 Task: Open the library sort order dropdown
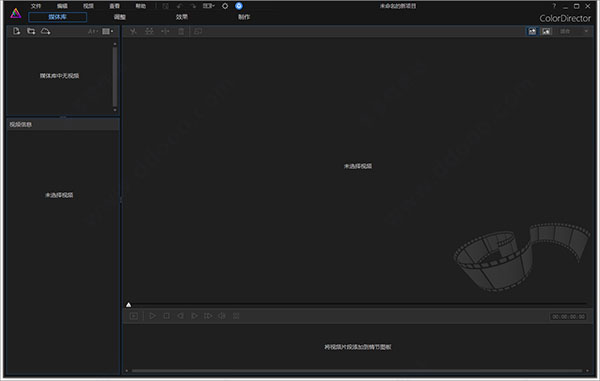pyautogui.click(x=93, y=31)
